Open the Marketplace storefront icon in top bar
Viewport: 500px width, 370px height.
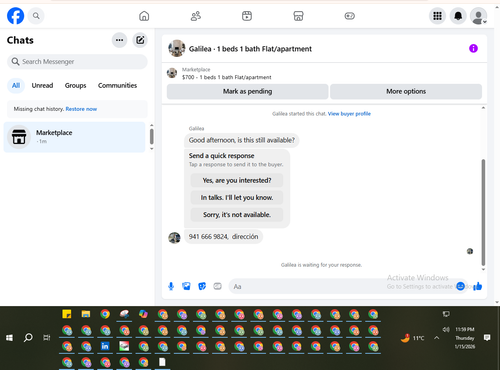(x=298, y=16)
